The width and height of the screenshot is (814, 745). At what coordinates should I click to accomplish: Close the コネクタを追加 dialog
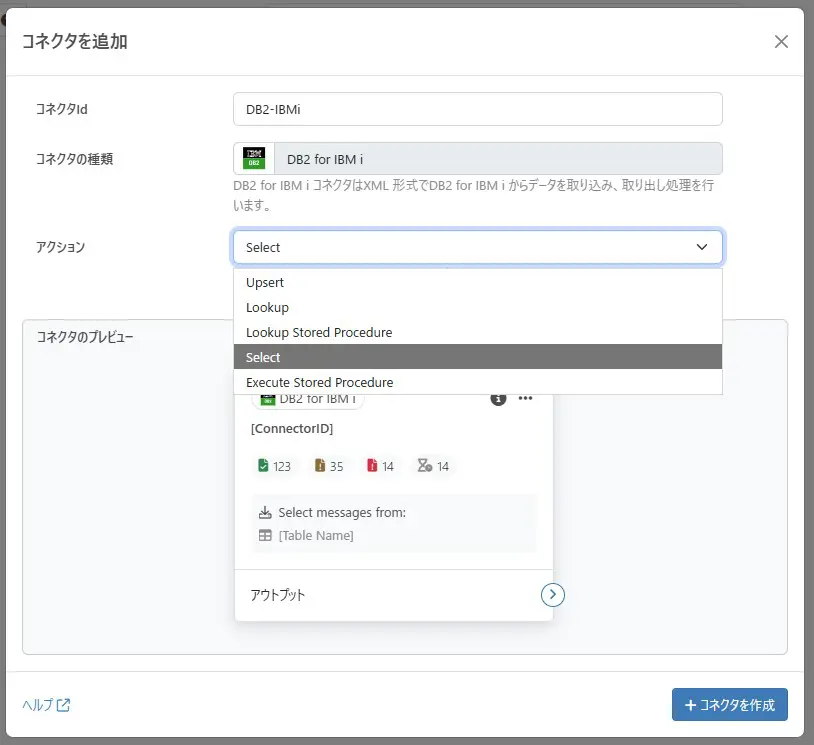tap(781, 42)
